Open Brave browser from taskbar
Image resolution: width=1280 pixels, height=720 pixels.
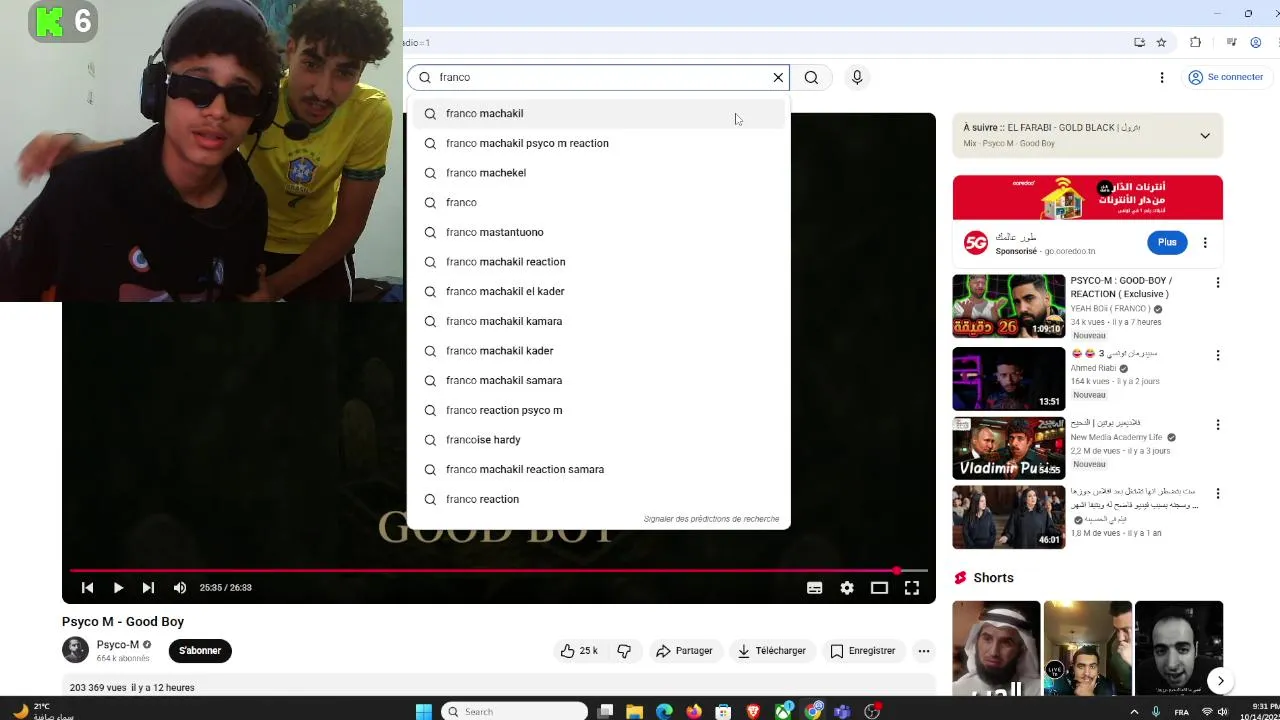(x=753, y=711)
